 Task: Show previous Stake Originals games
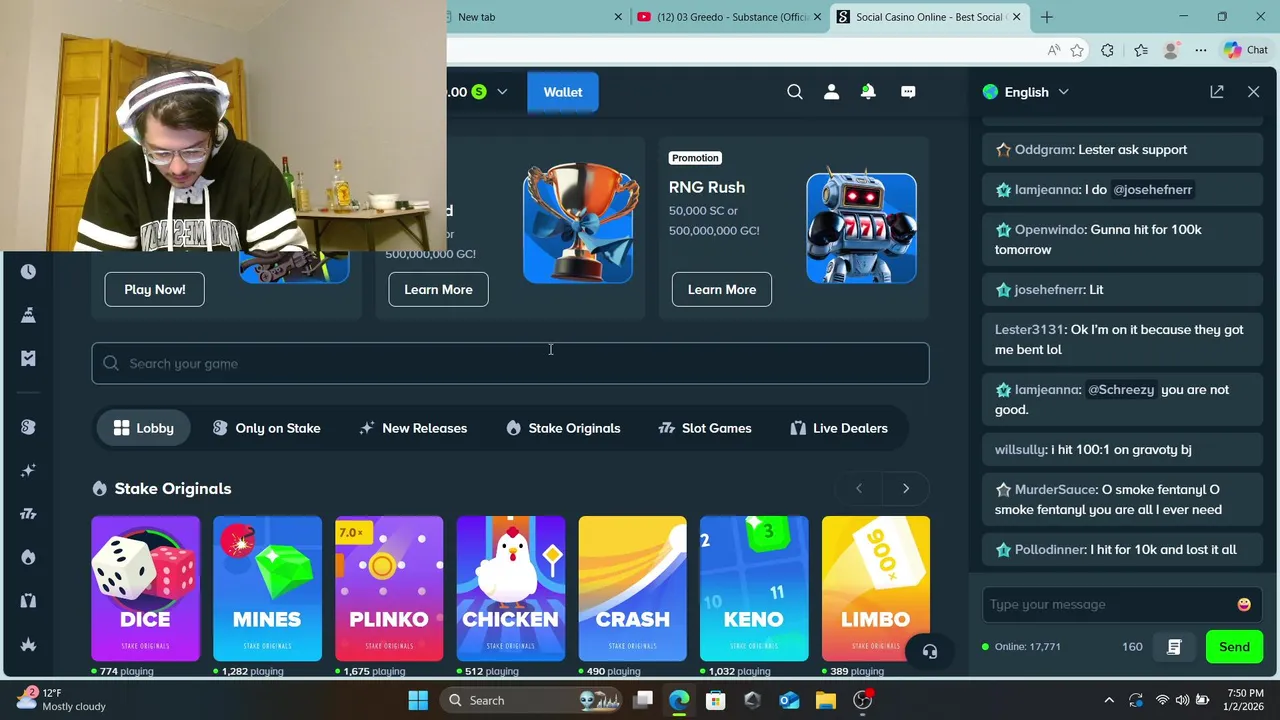click(859, 488)
